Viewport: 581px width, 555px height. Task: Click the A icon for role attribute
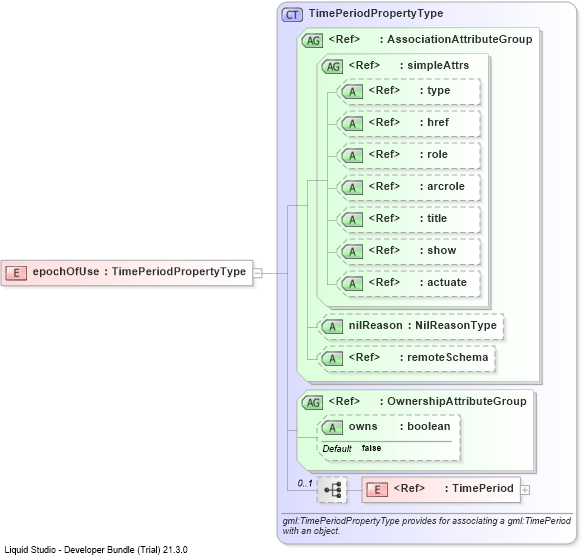(x=352, y=156)
